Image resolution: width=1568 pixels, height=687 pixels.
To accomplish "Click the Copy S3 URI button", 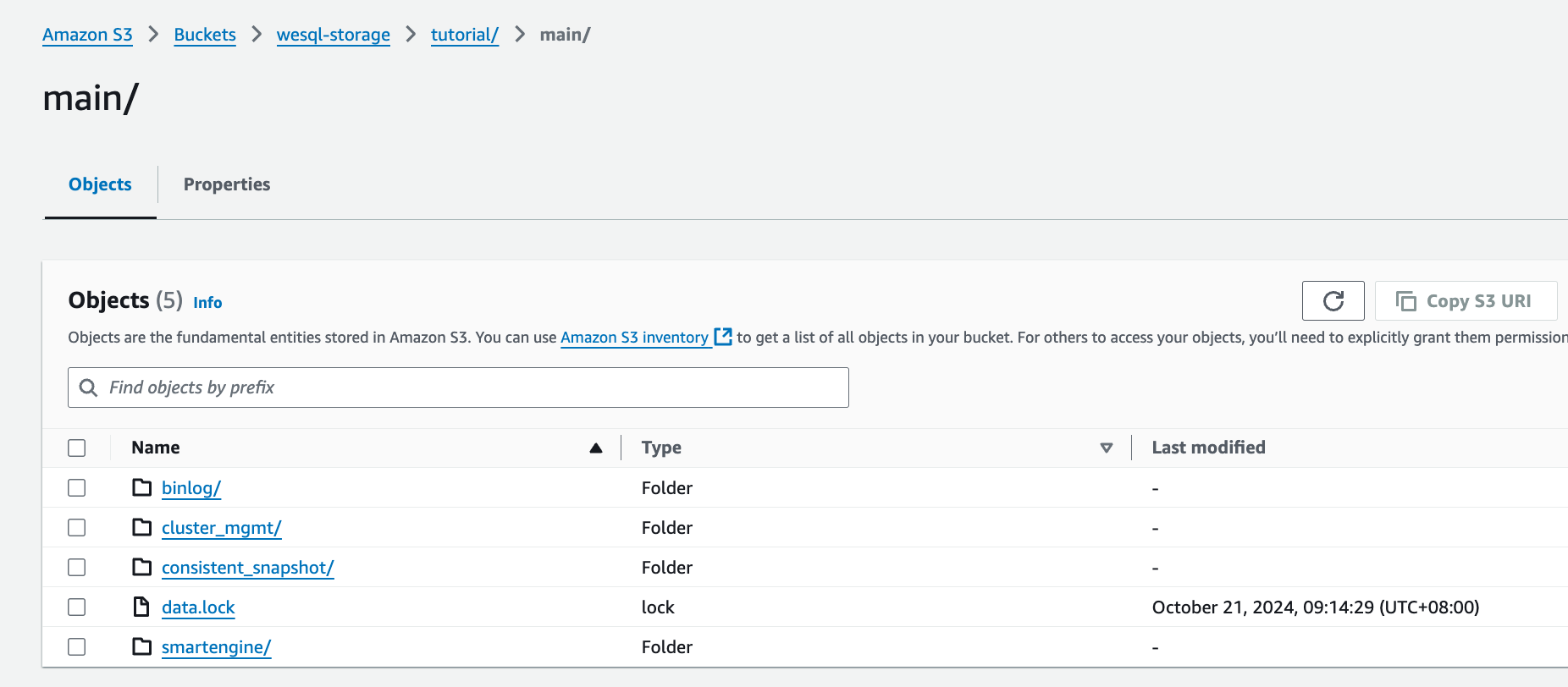I will pyautogui.click(x=1466, y=301).
